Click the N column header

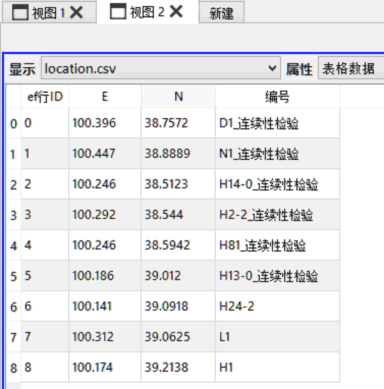178,97
